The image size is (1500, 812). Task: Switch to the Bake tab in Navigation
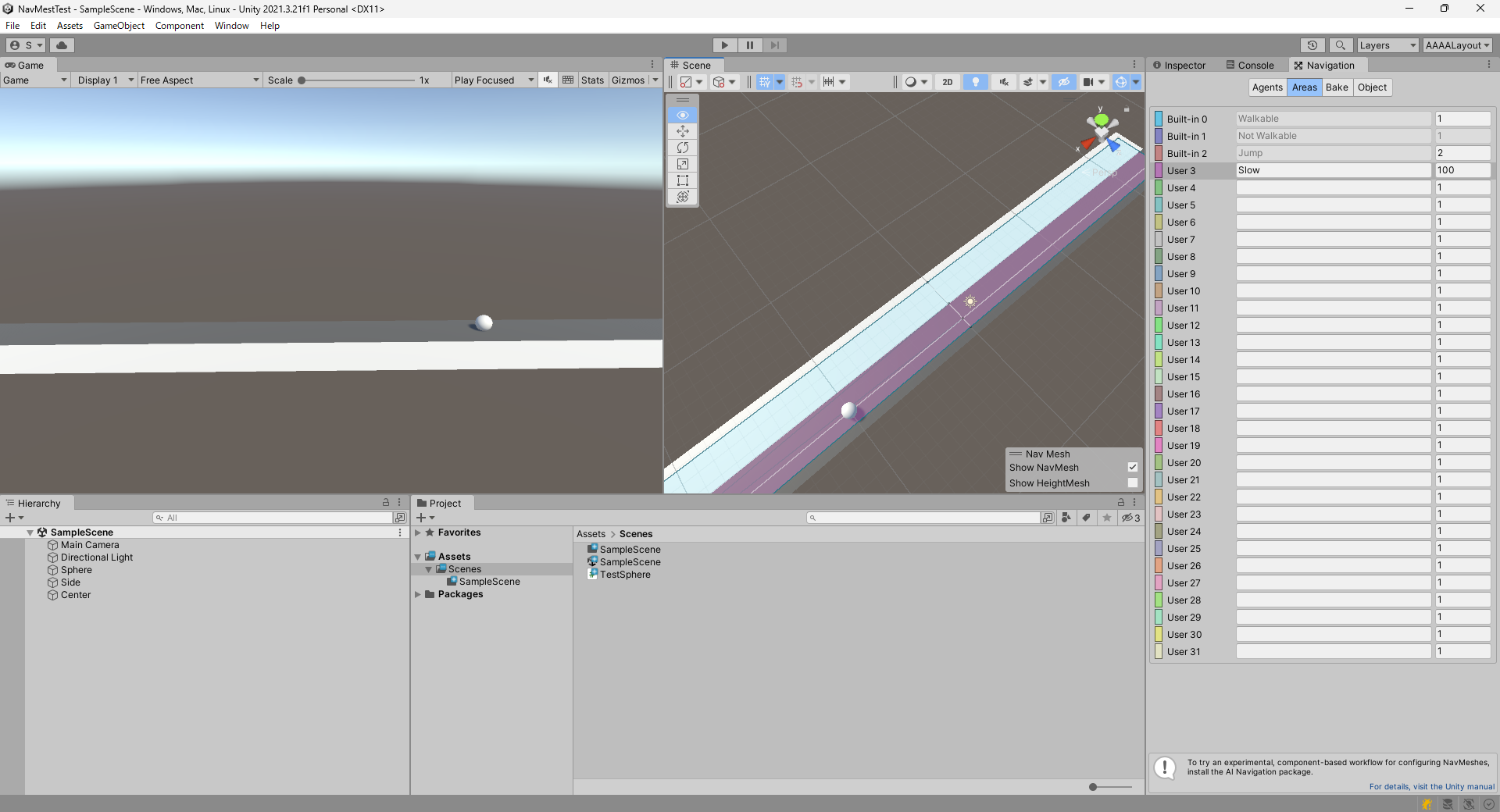tap(1337, 87)
